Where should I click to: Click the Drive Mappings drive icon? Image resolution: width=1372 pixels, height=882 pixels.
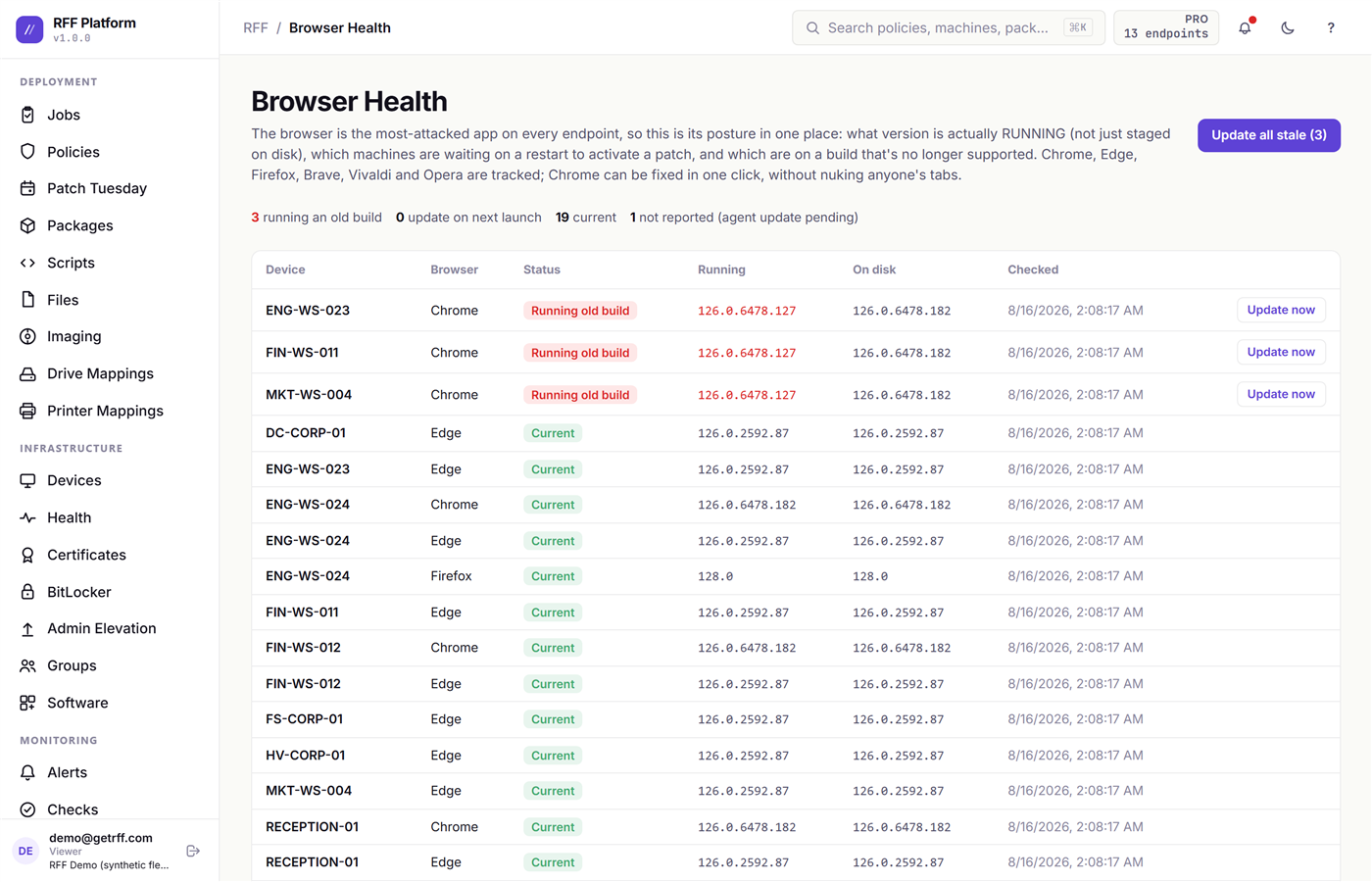27,373
